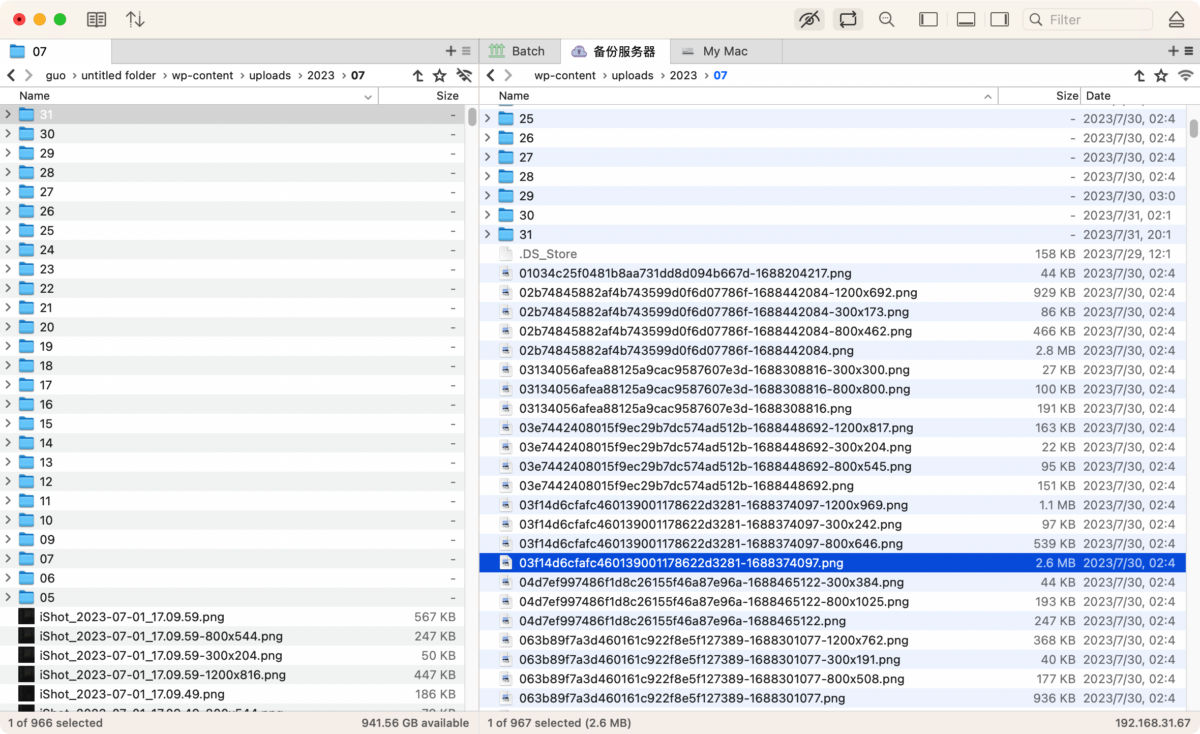Open the favorites layout book icon

click(x=97, y=19)
